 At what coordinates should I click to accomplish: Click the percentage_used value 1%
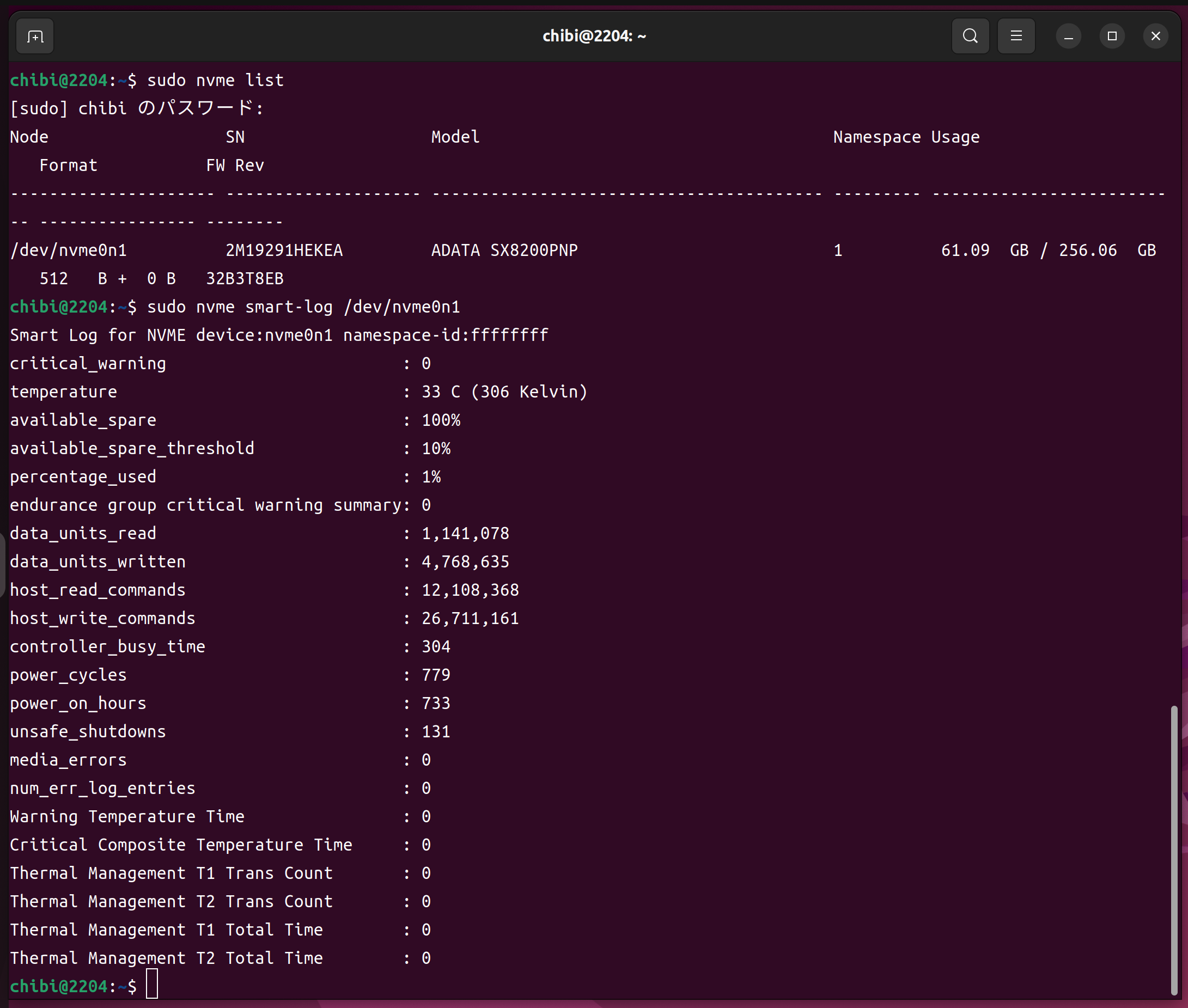(431, 477)
